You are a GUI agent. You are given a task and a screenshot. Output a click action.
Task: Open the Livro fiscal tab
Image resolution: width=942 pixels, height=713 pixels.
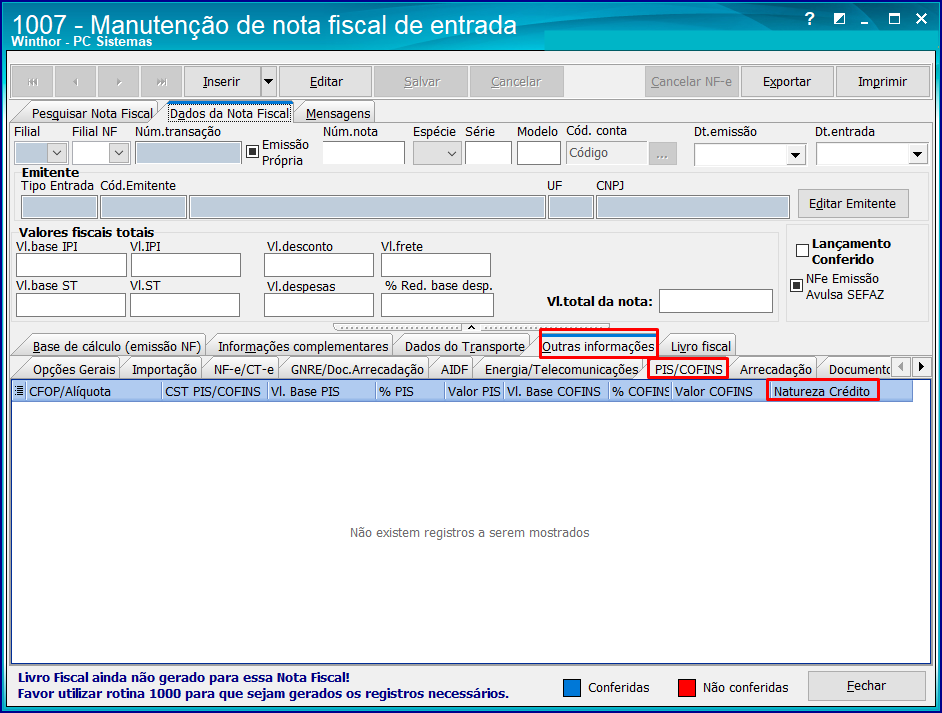pos(700,347)
